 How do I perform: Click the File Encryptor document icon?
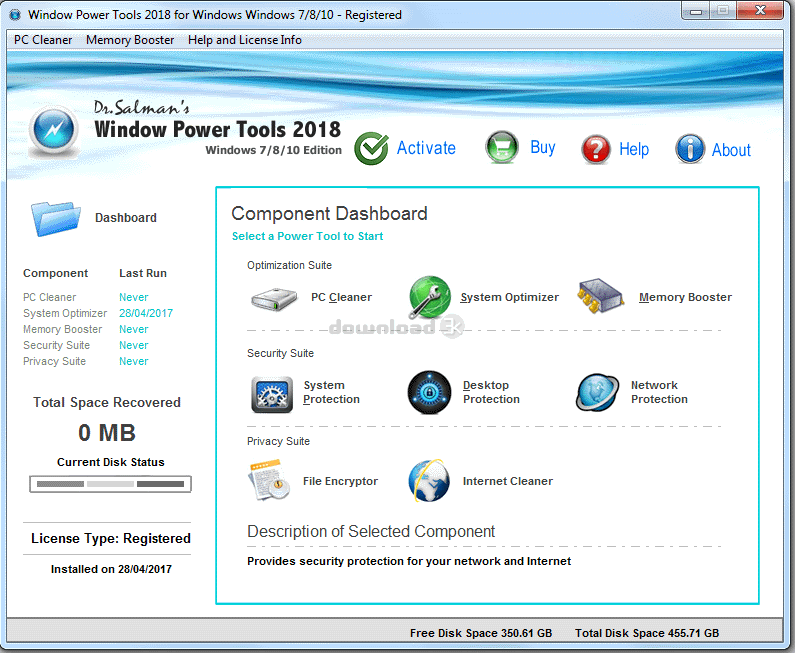tap(269, 480)
